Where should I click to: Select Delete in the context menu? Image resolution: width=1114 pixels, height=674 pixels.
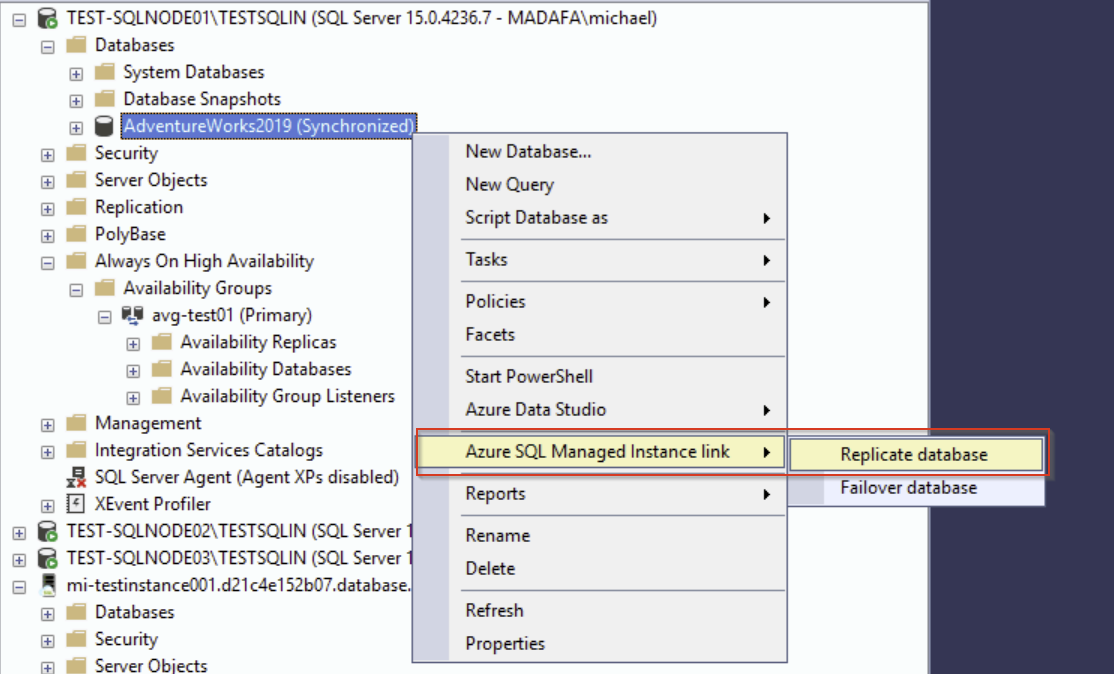[x=600, y=569]
